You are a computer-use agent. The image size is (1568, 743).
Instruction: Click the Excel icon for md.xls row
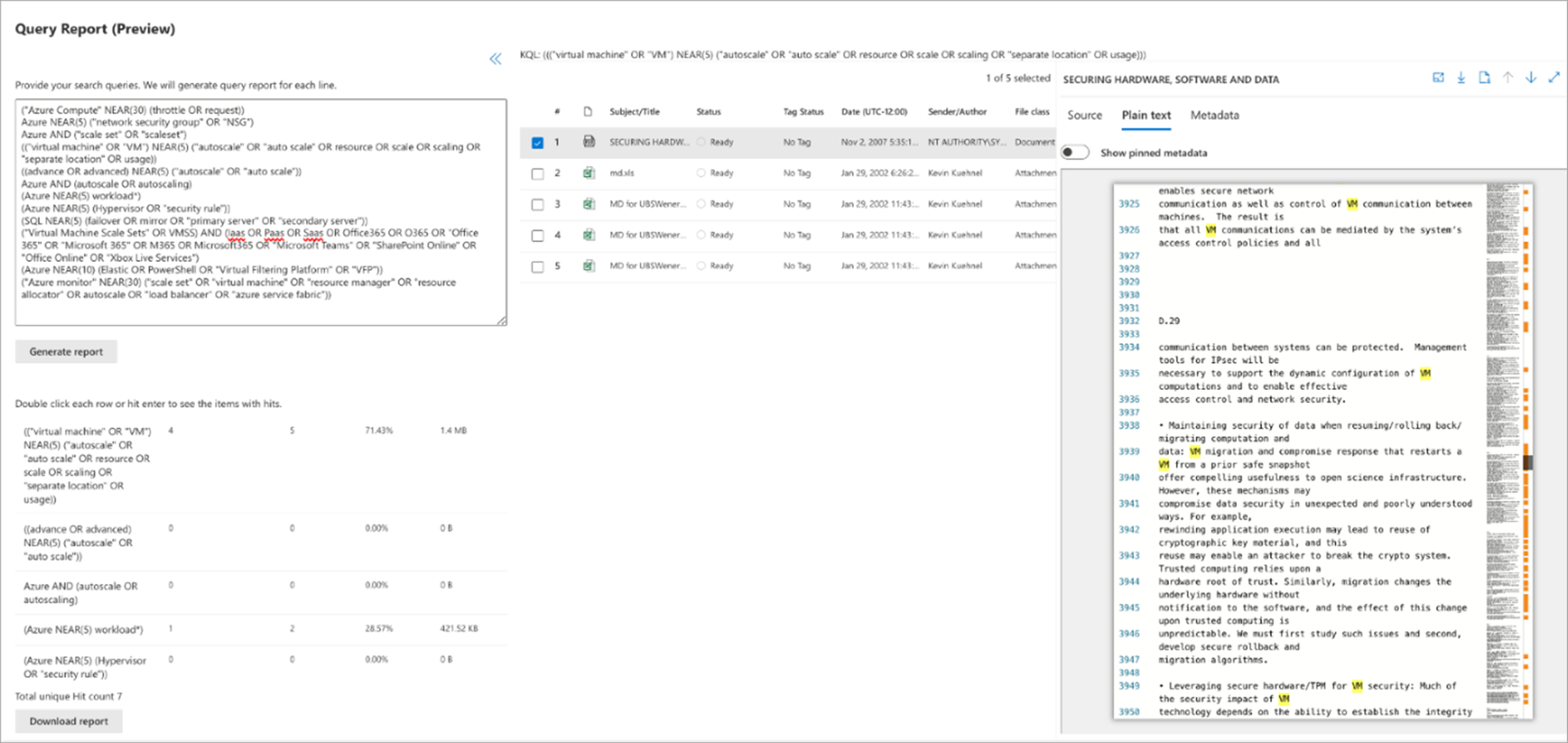589,173
